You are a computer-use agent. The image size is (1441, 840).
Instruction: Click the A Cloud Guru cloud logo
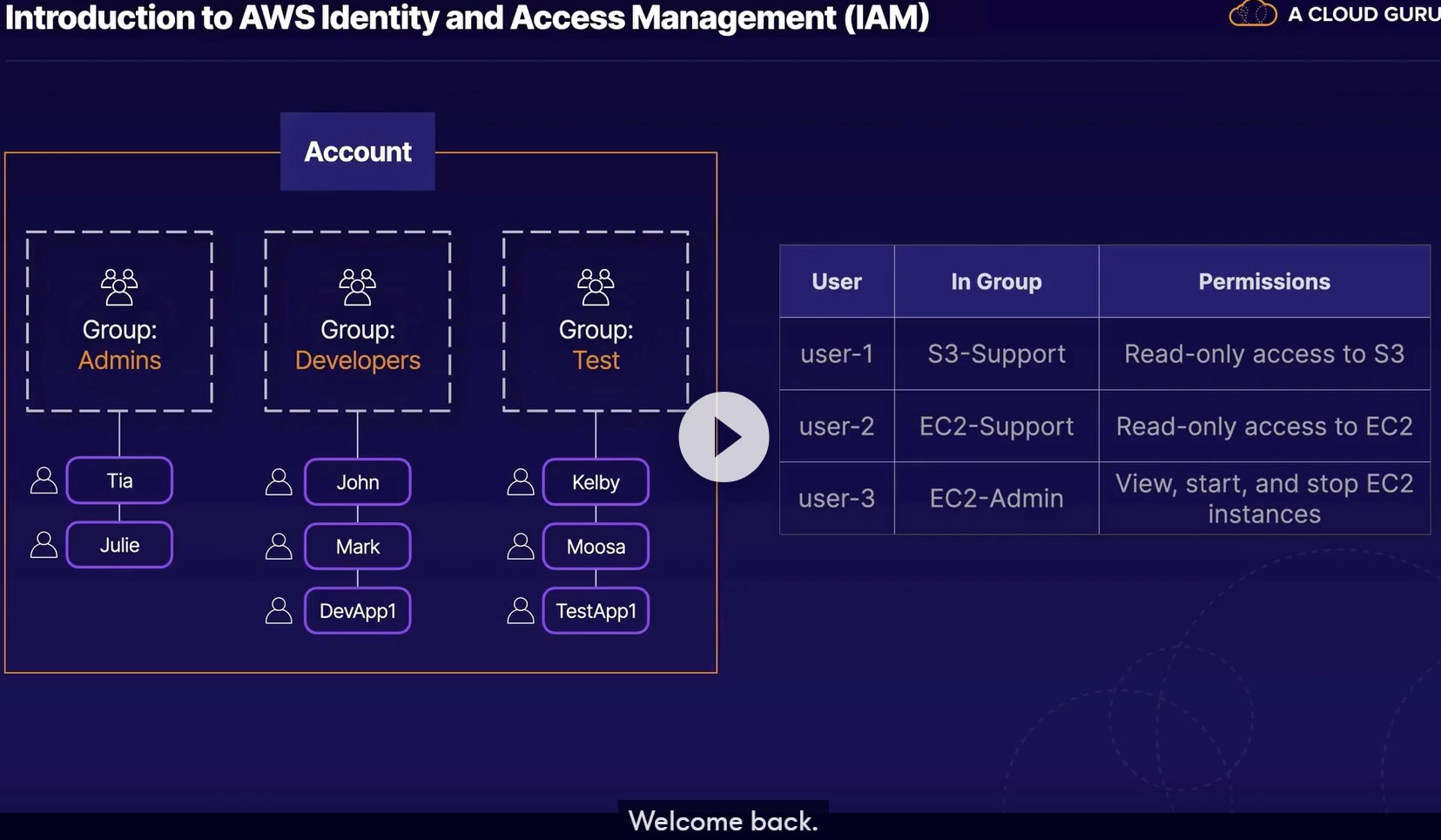click(1252, 14)
